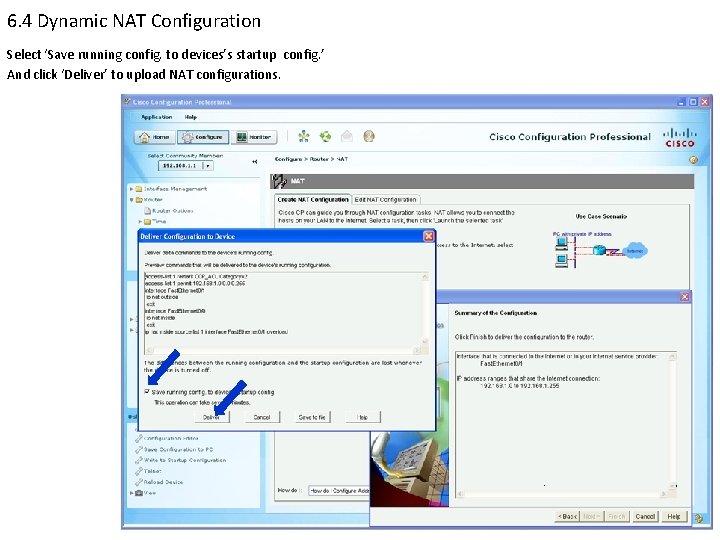Click the green refresh icon in toolbar
The width and height of the screenshot is (720, 540).
[x=325, y=136]
